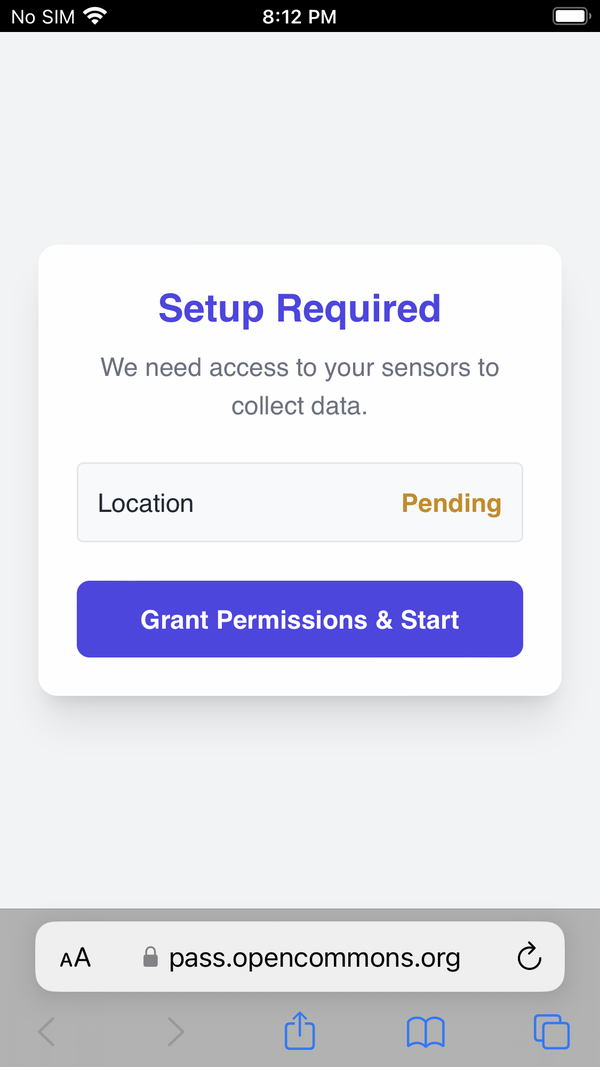Reload the page with the refresh icon

point(529,957)
